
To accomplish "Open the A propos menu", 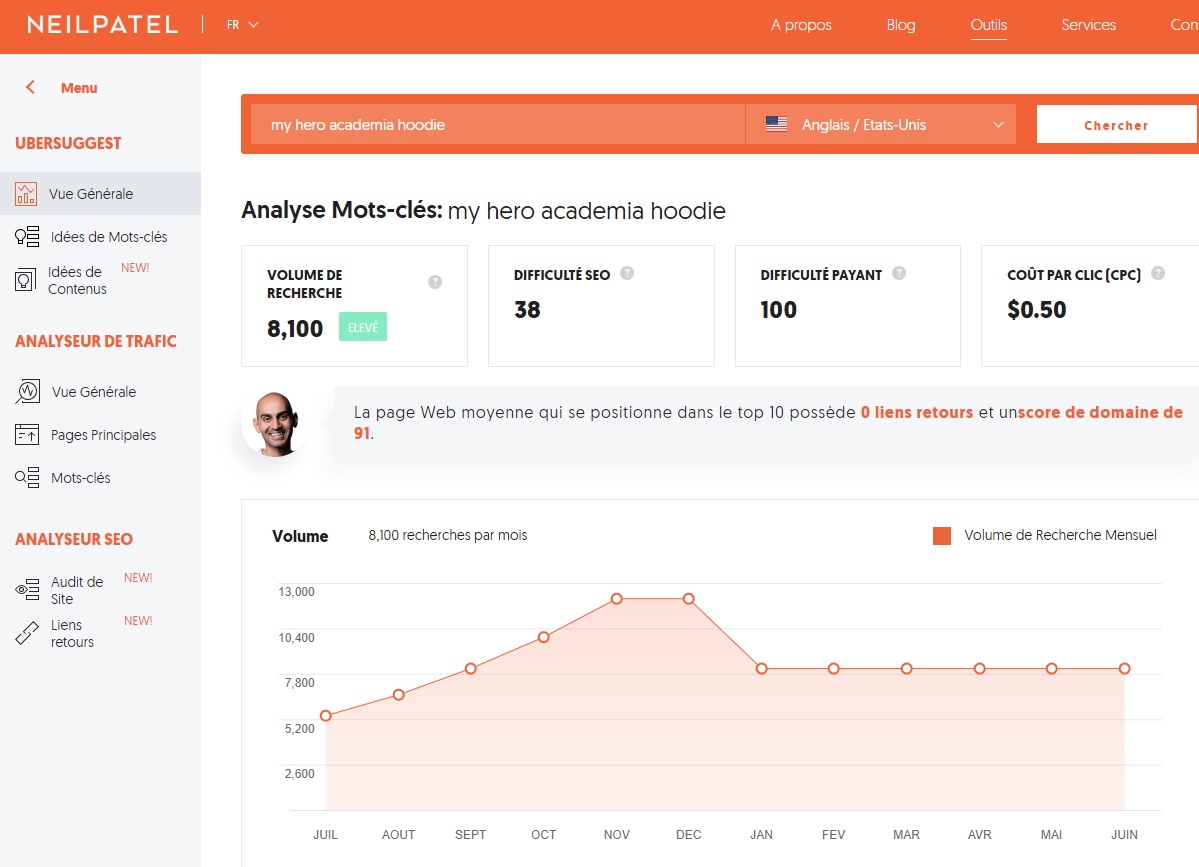I will coord(801,24).
